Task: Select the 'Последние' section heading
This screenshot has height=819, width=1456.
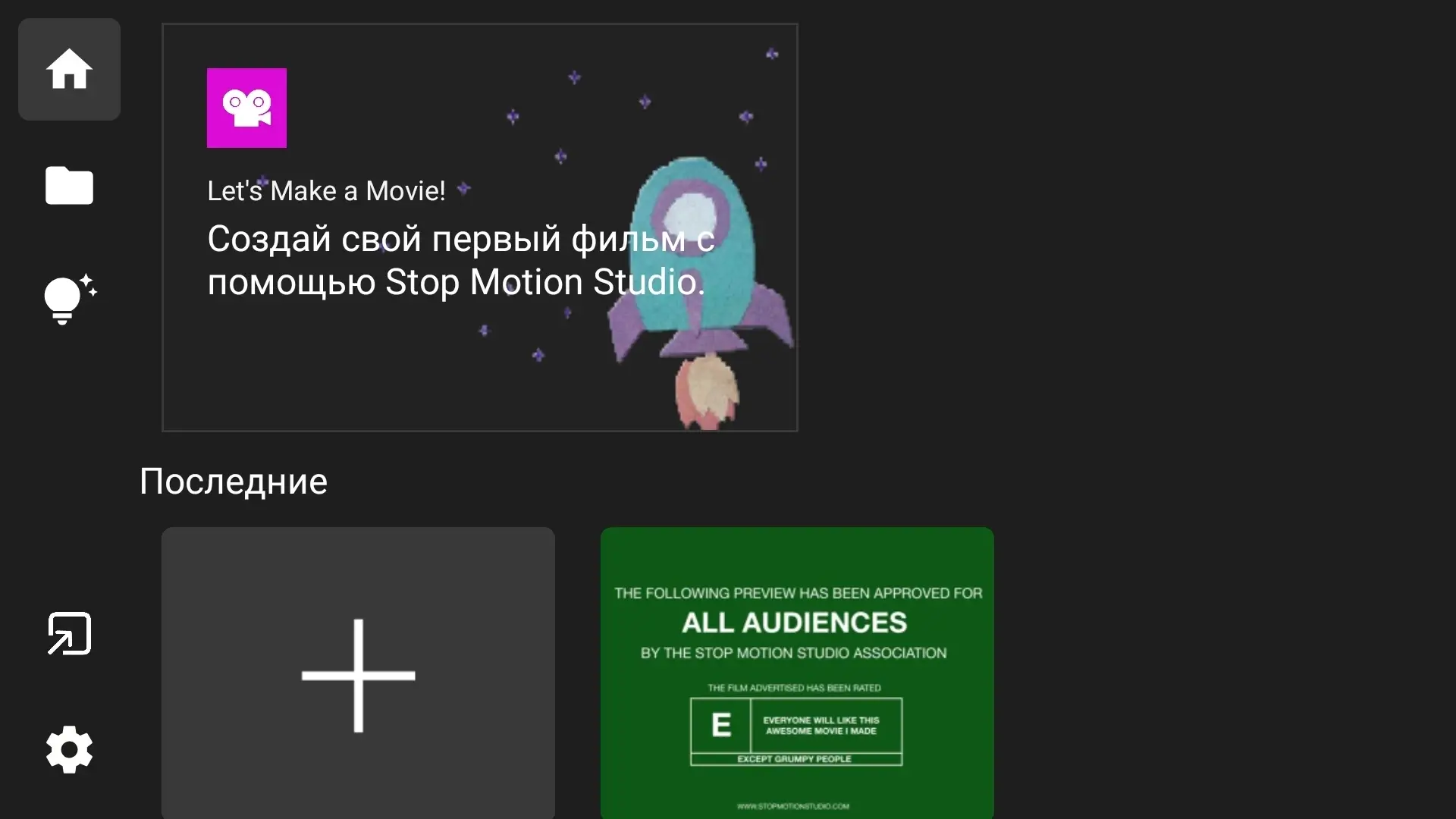Action: [x=234, y=482]
